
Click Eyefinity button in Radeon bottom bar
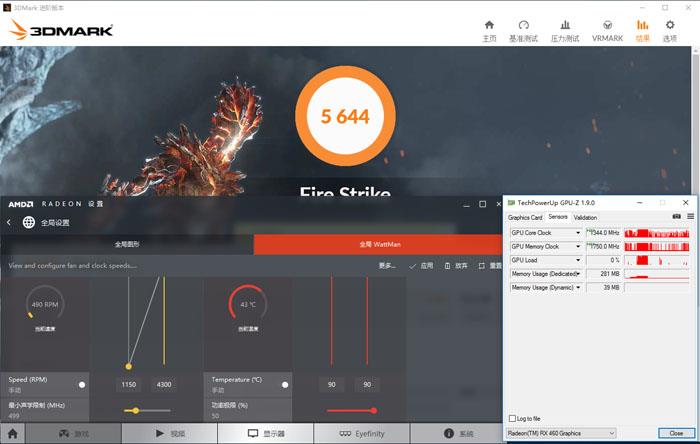[362, 433]
